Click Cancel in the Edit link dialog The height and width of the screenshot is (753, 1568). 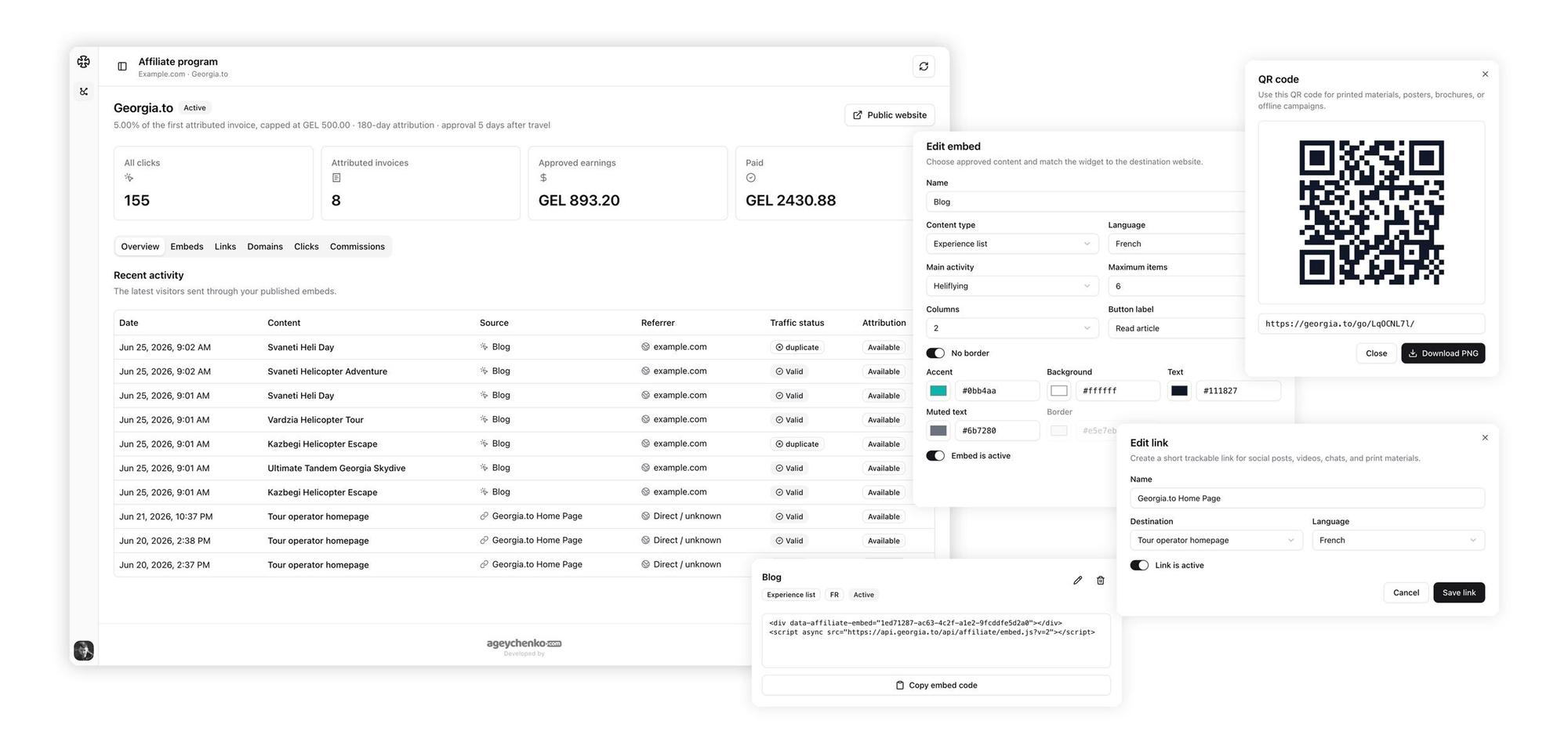tap(1406, 593)
